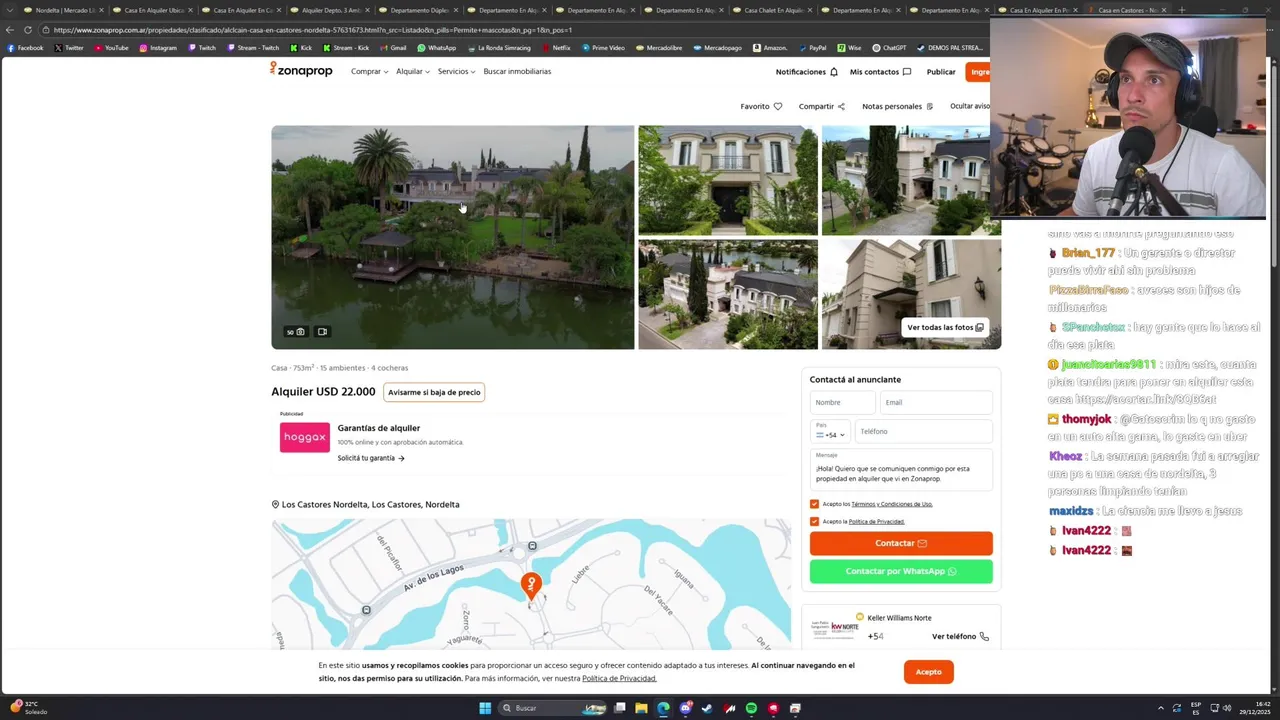Screen dimensions: 1280x720
Task: Switch to the Departamento Dúplex tab
Action: pyautogui.click(x=418, y=10)
